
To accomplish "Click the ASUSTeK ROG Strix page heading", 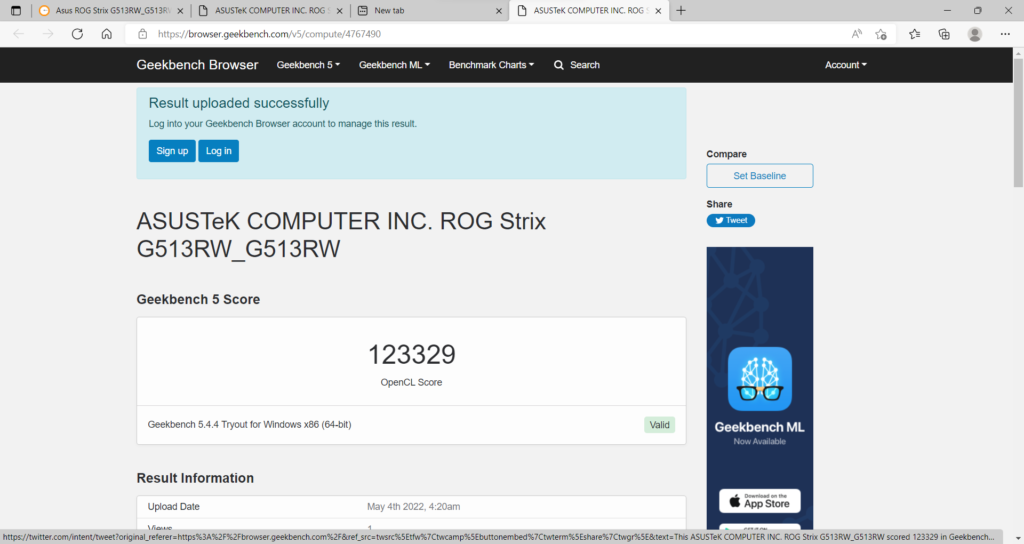I will pos(341,234).
